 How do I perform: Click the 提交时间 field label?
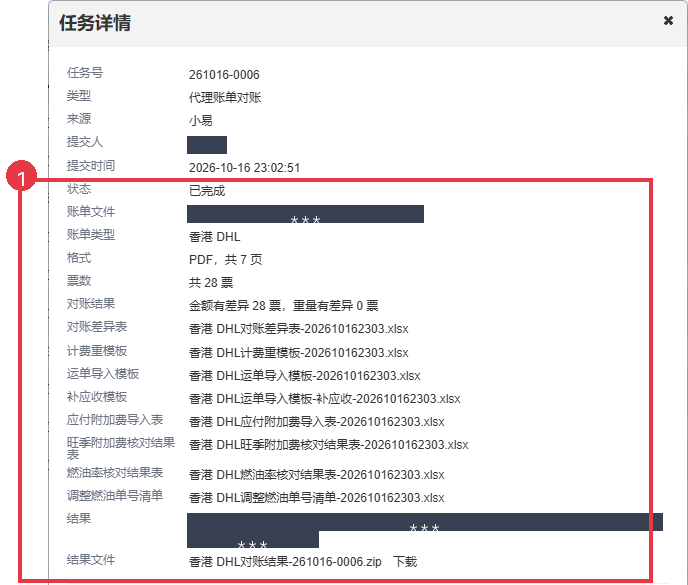point(91,165)
